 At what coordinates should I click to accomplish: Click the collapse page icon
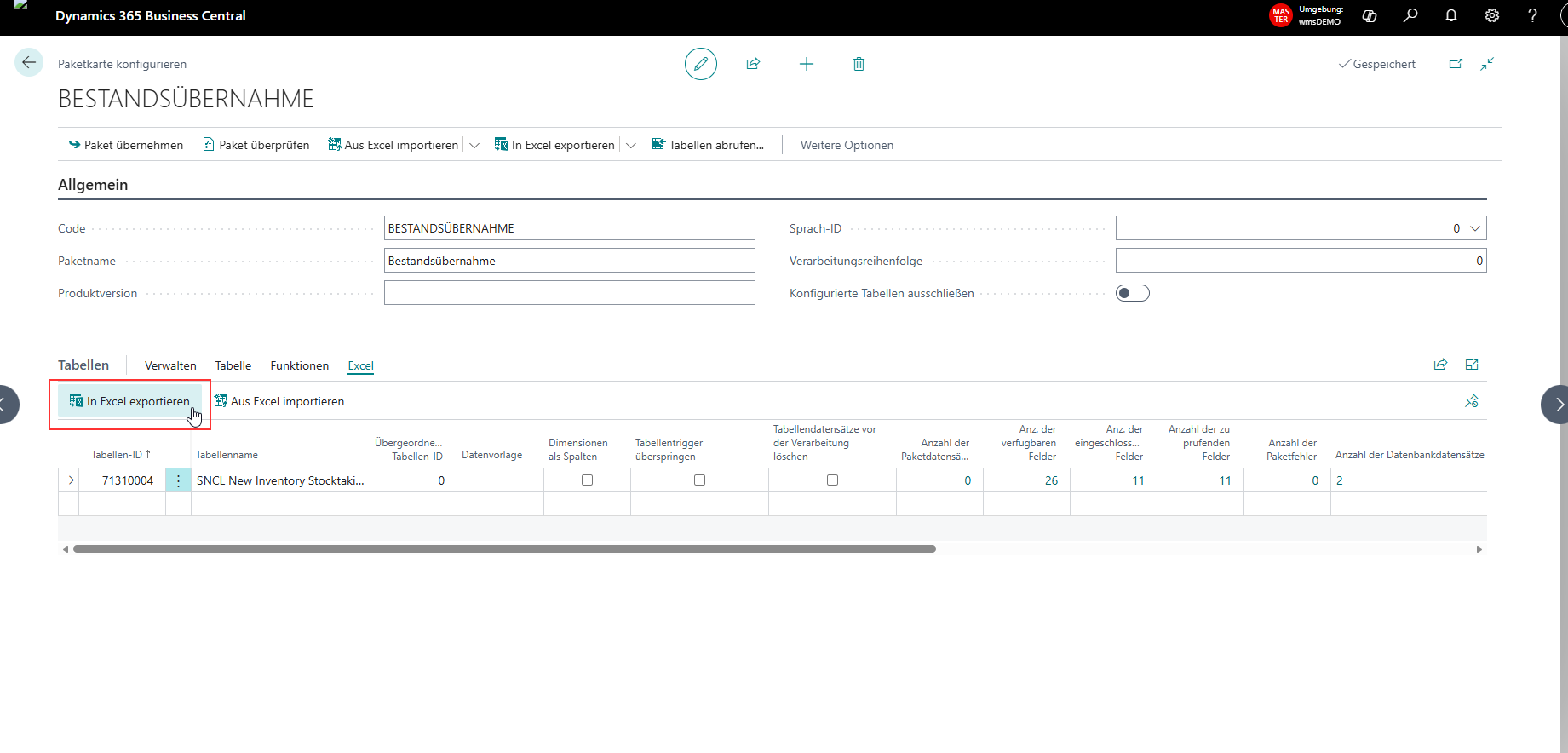[1487, 64]
